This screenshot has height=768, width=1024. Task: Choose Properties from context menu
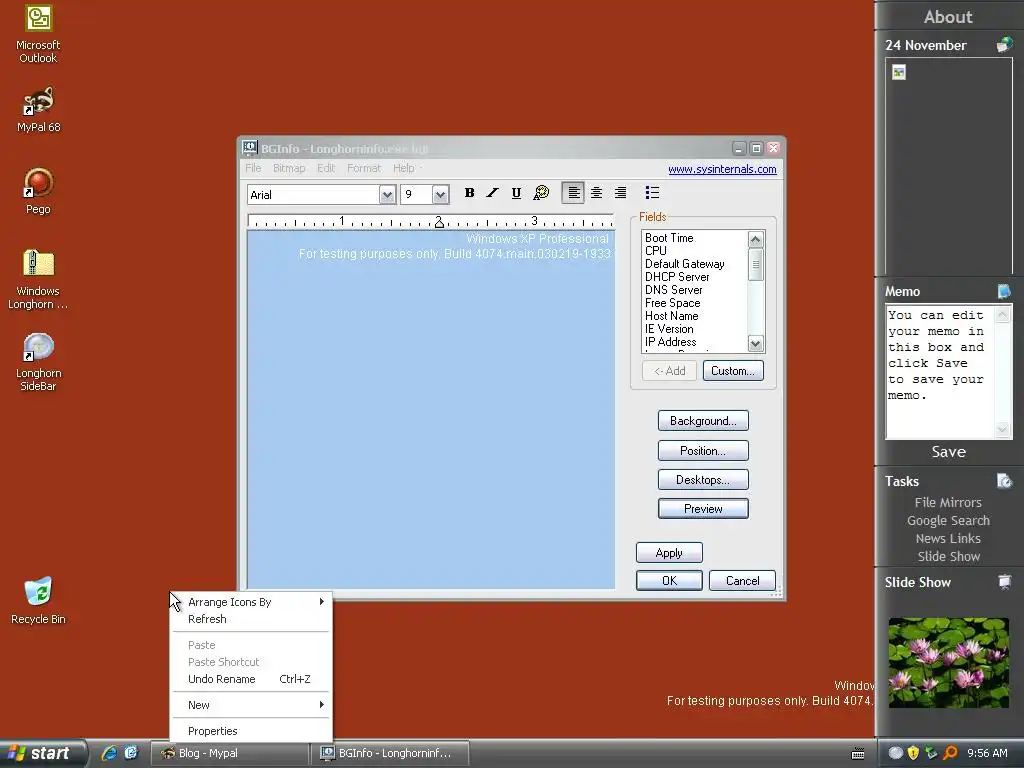pos(251,731)
